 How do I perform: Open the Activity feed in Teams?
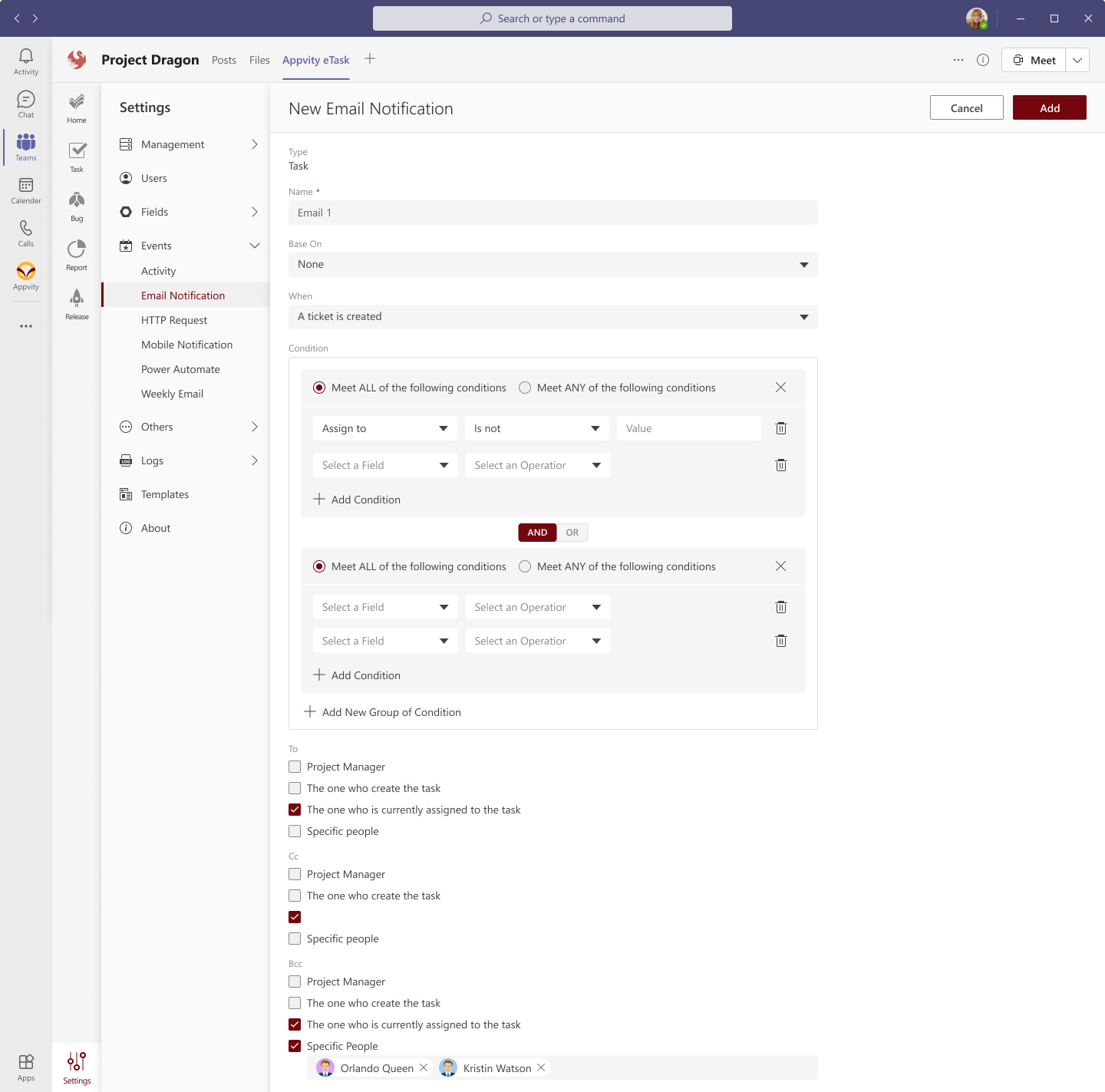pos(25,60)
